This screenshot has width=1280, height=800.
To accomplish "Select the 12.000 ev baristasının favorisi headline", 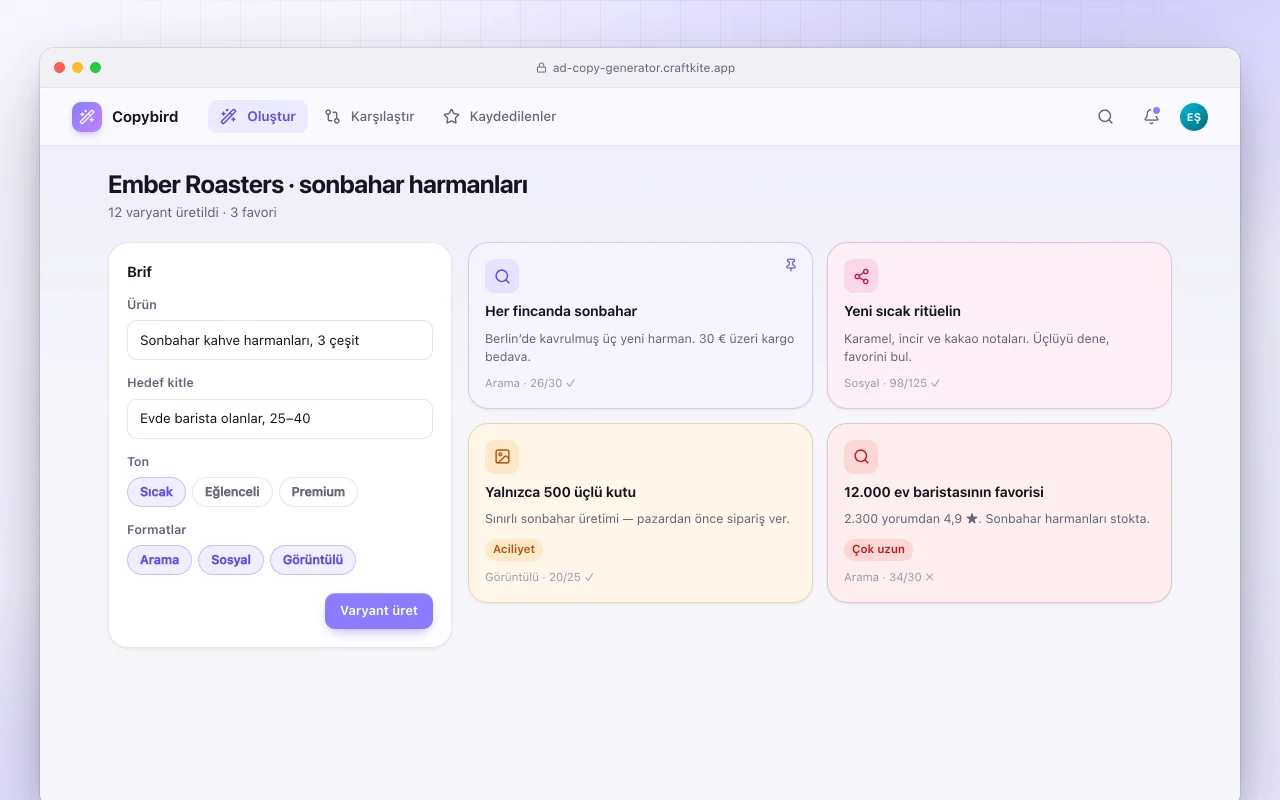I will 944,492.
